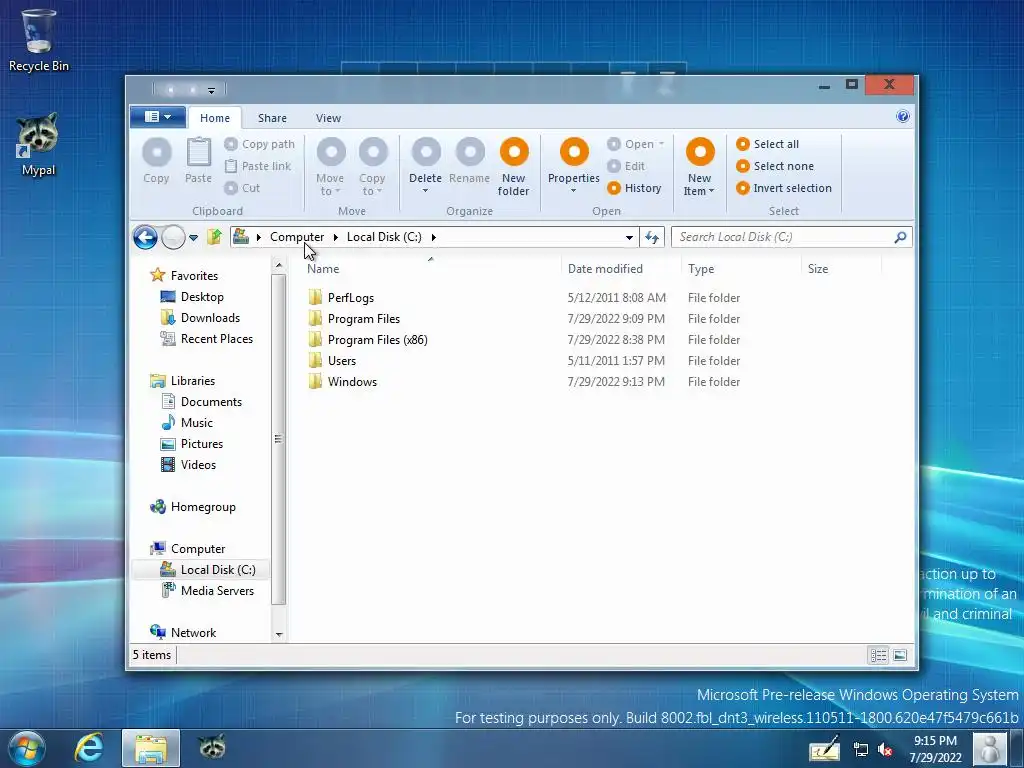Switch to the Share ribbon tab
Viewport: 1024px width, 768px height.
coord(272,118)
